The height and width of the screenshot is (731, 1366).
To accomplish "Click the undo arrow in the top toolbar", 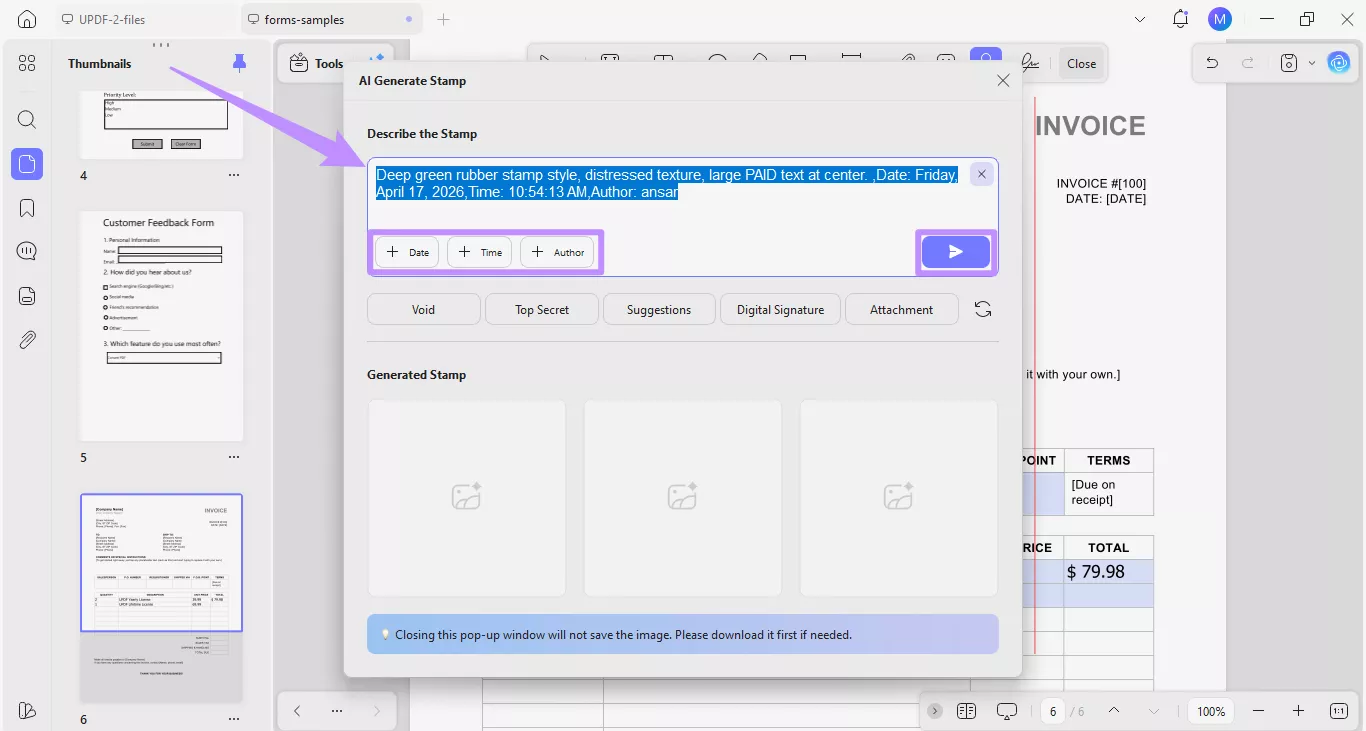I will [x=1211, y=62].
